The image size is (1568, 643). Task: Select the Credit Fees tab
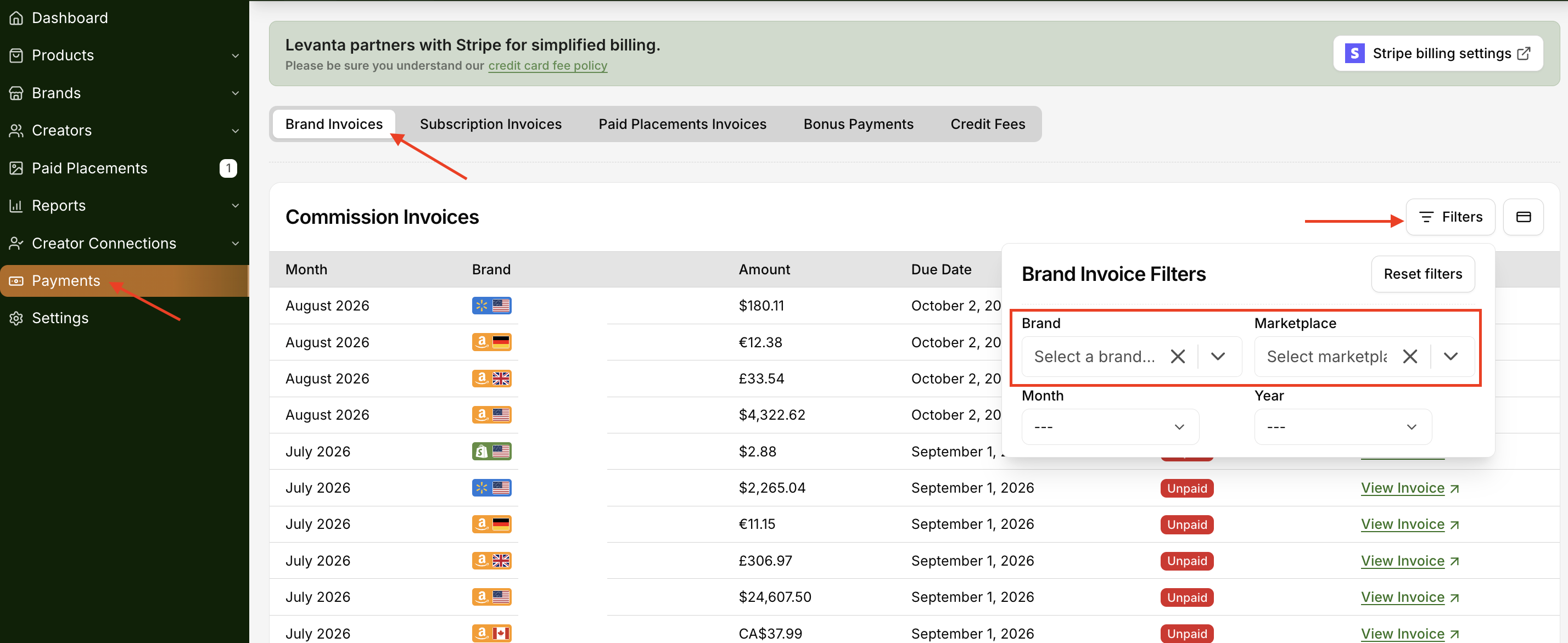988,124
